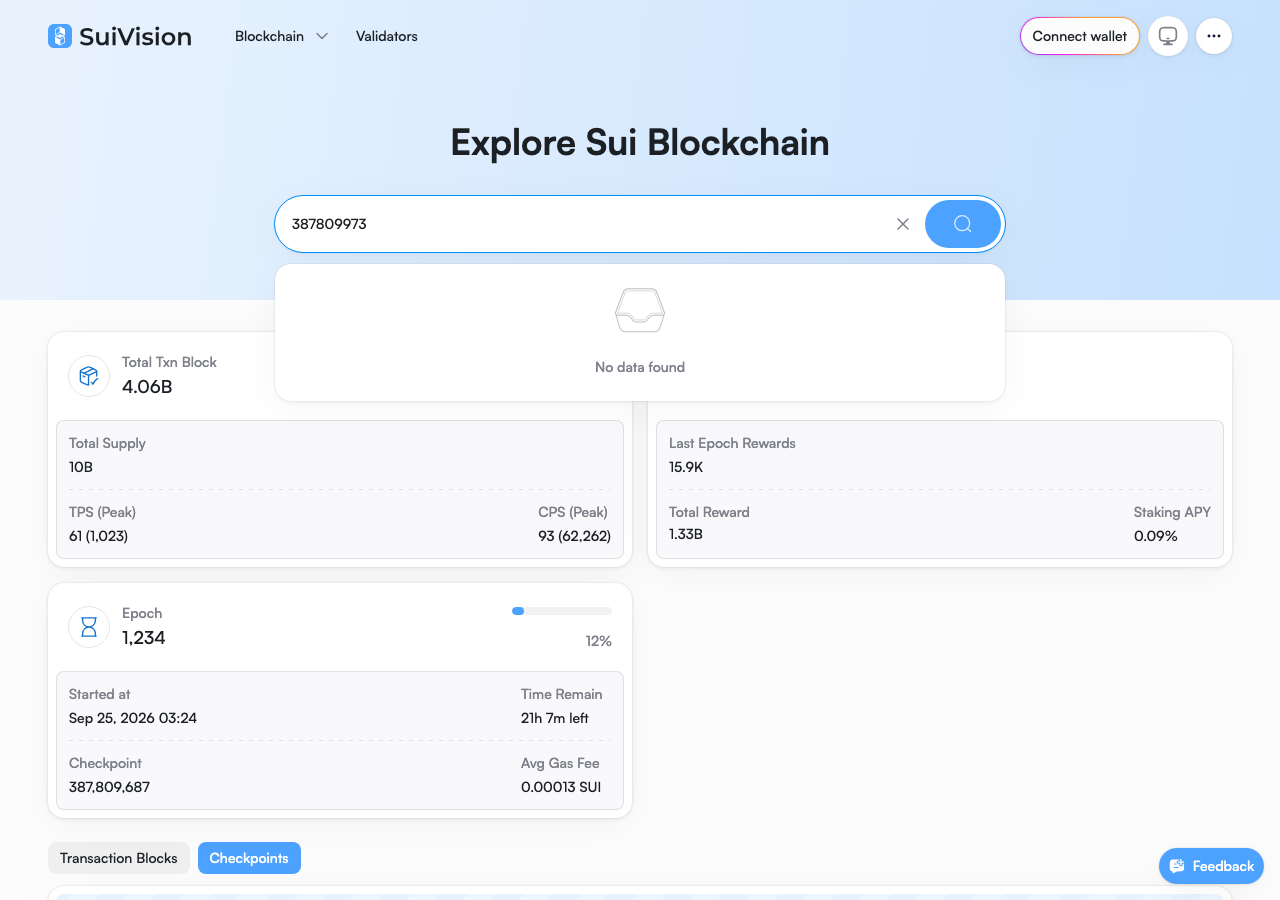Click the Feedback chat icon
This screenshot has width=1280, height=900.
click(1177, 866)
